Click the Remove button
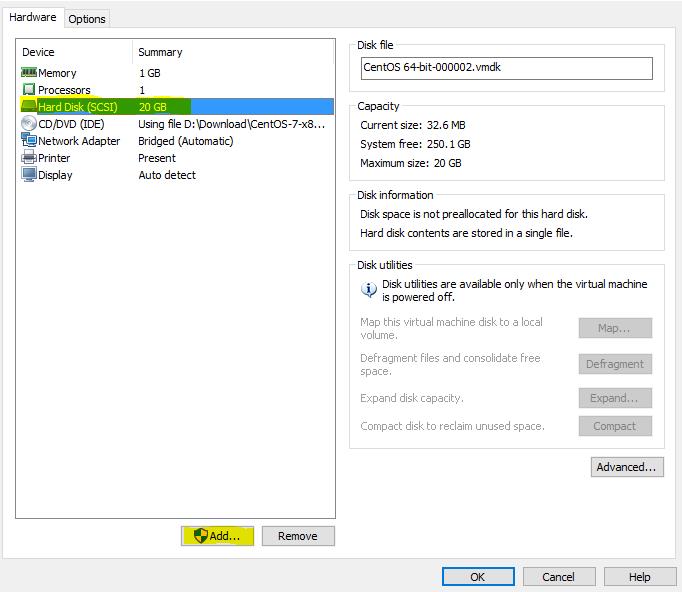 (x=298, y=536)
